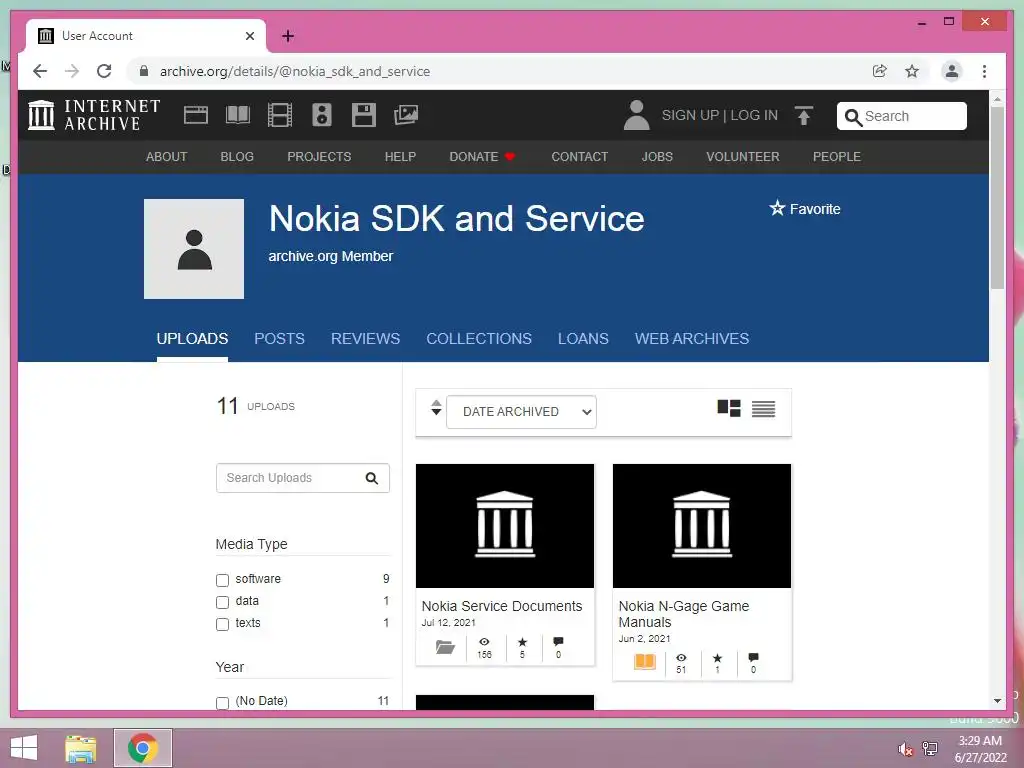Open the Nokia Service Documents thumbnail
The width and height of the screenshot is (1024, 768).
(505, 526)
